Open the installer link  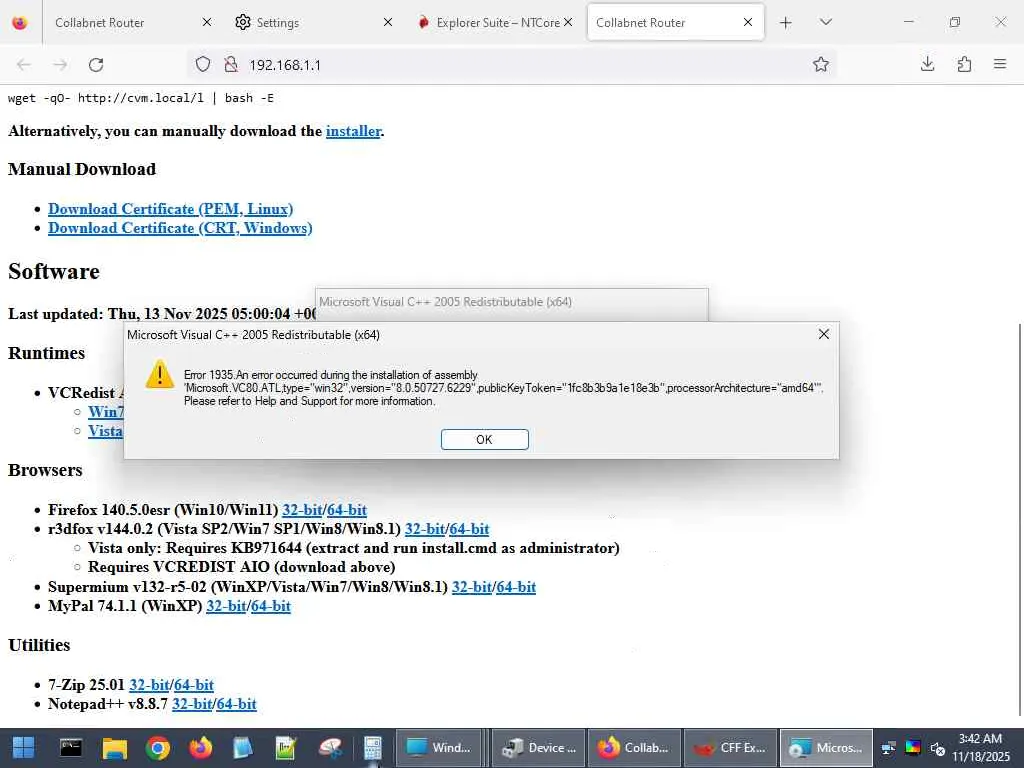point(353,131)
